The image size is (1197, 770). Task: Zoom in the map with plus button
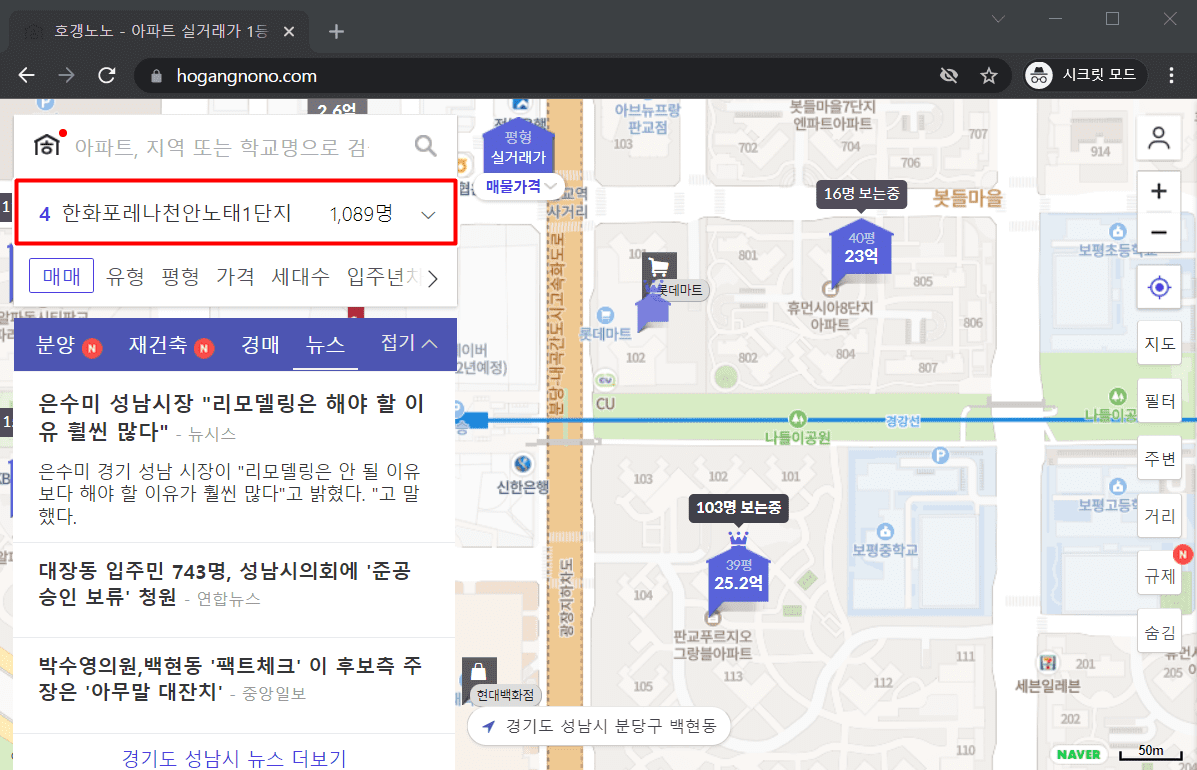point(1159,192)
